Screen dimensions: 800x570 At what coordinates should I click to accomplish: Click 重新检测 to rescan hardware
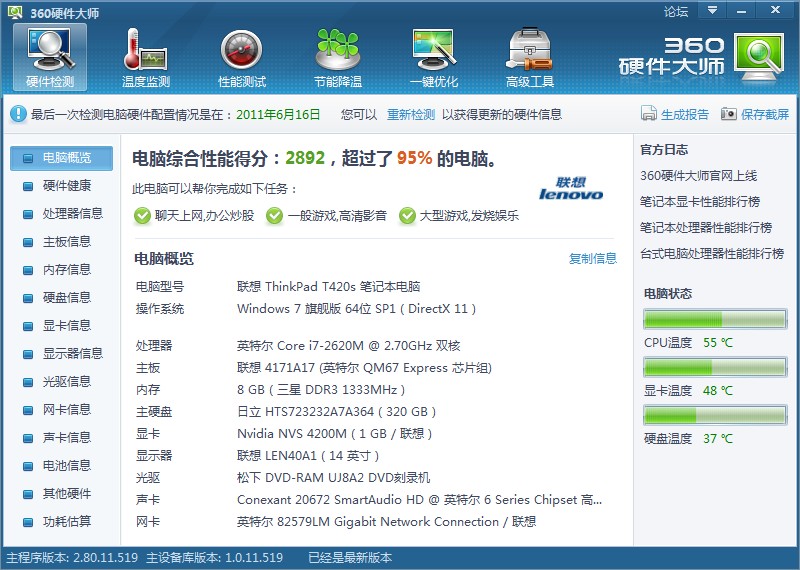pyautogui.click(x=411, y=114)
